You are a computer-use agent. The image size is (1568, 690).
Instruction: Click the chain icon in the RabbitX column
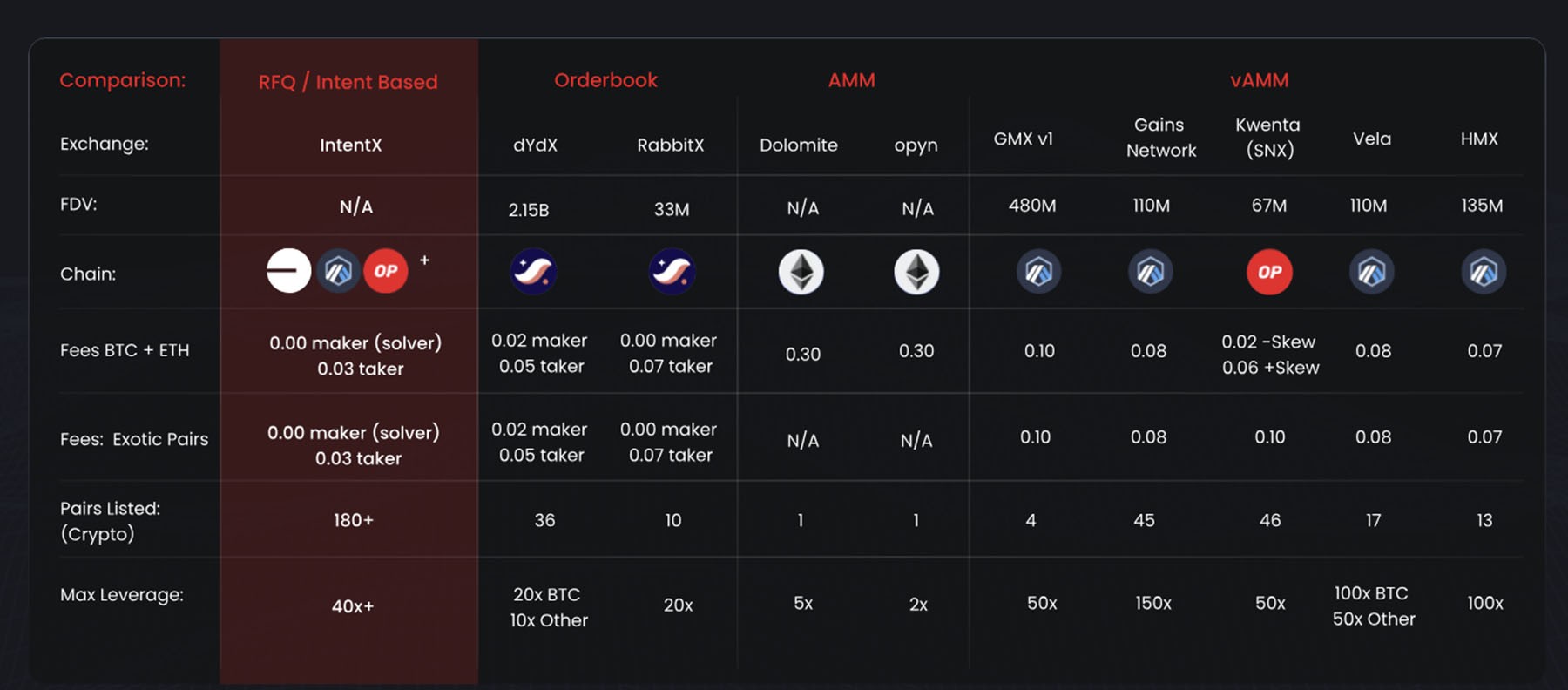[x=672, y=271]
